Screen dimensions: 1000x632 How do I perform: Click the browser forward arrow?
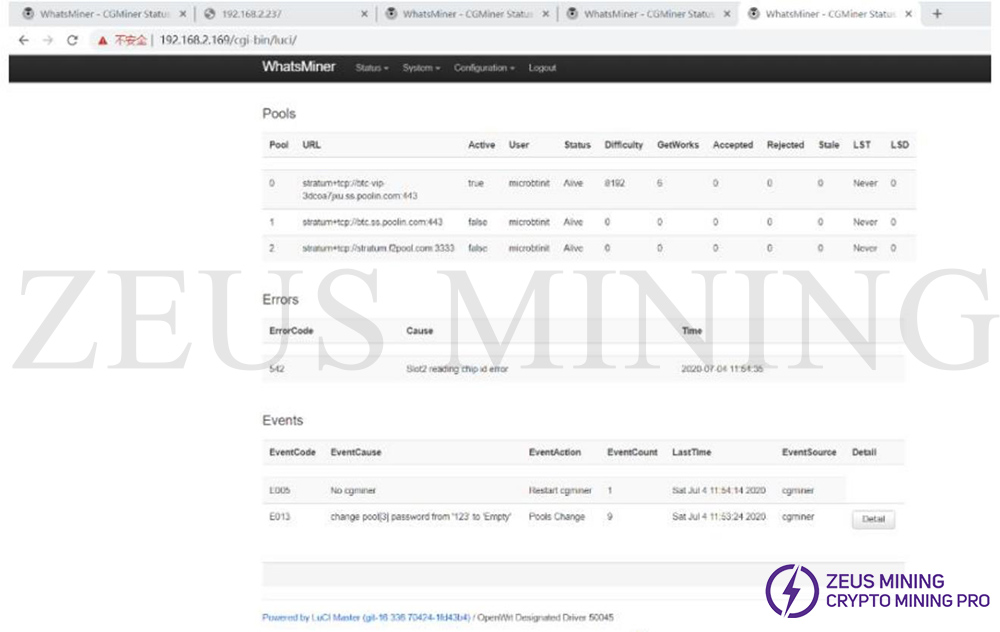(x=47, y=40)
